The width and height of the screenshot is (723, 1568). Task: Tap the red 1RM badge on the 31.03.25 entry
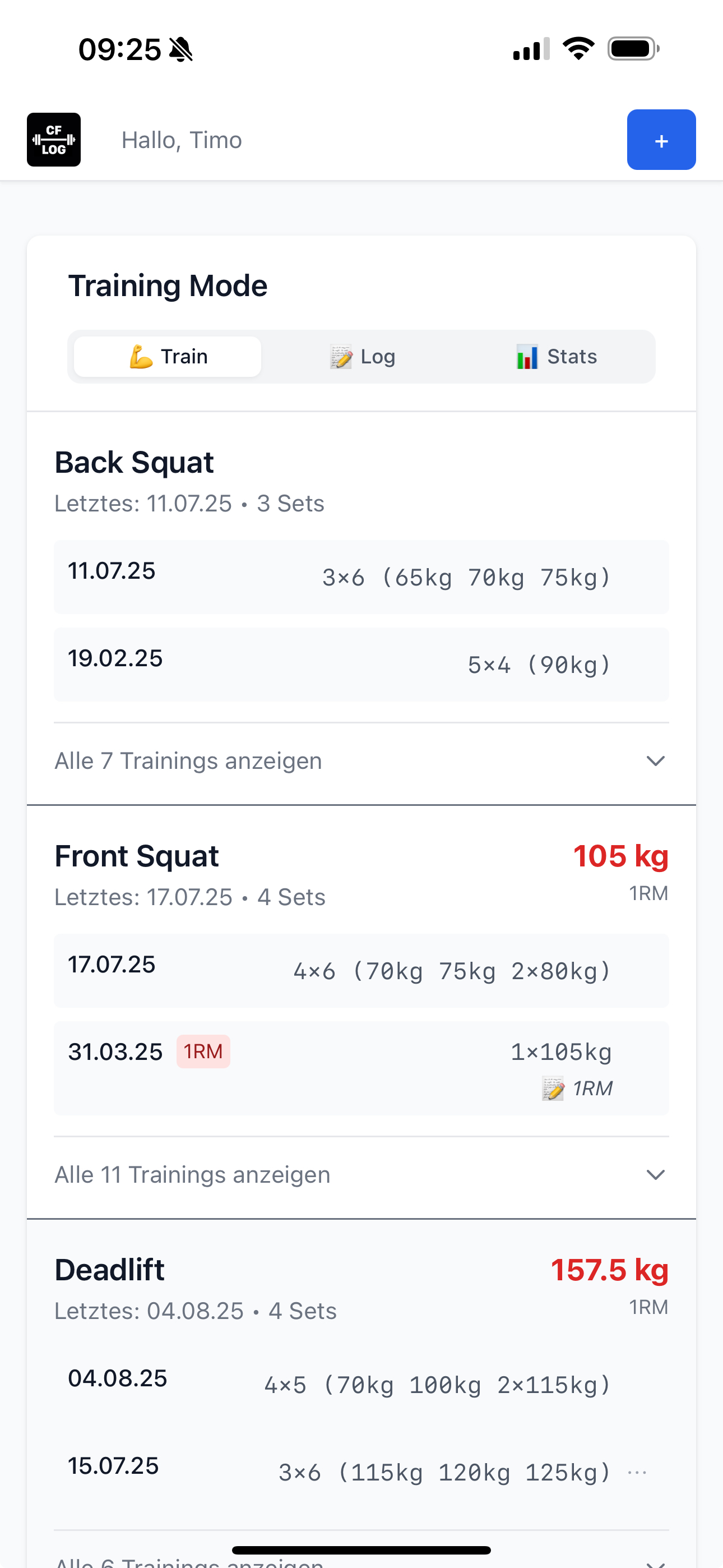click(203, 1051)
